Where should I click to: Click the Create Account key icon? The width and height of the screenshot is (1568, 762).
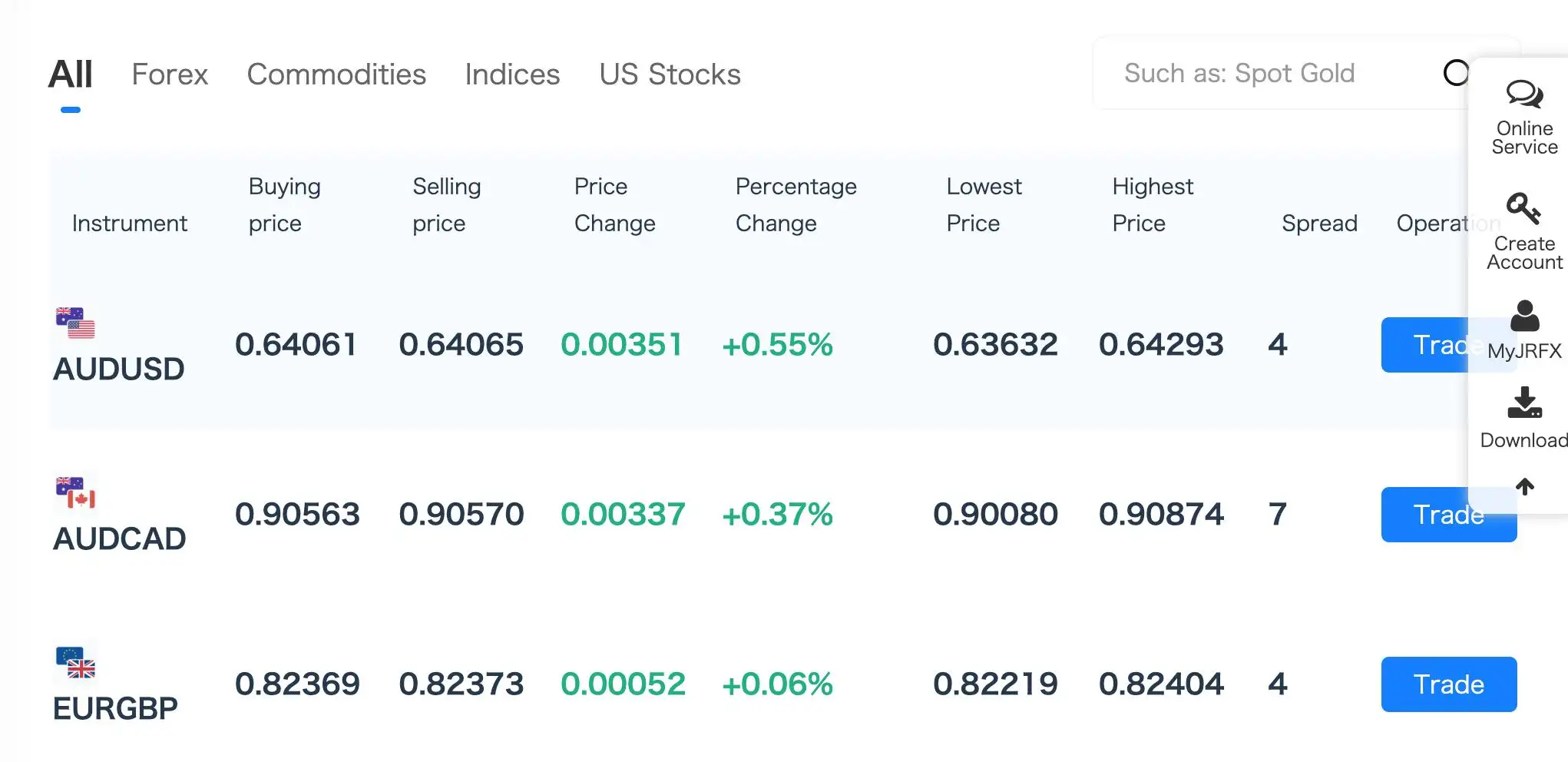coord(1523,208)
